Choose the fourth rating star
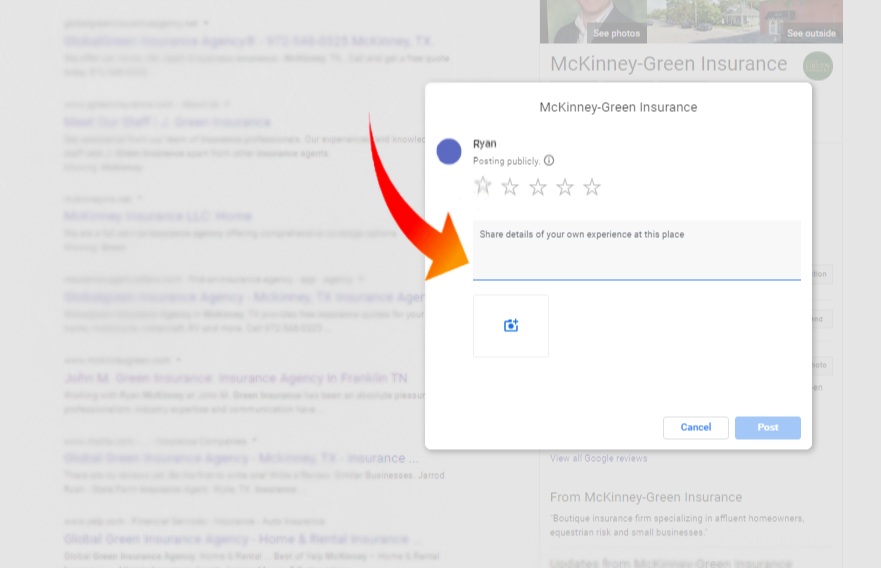This screenshot has width=881, height=568. point(565,187)
